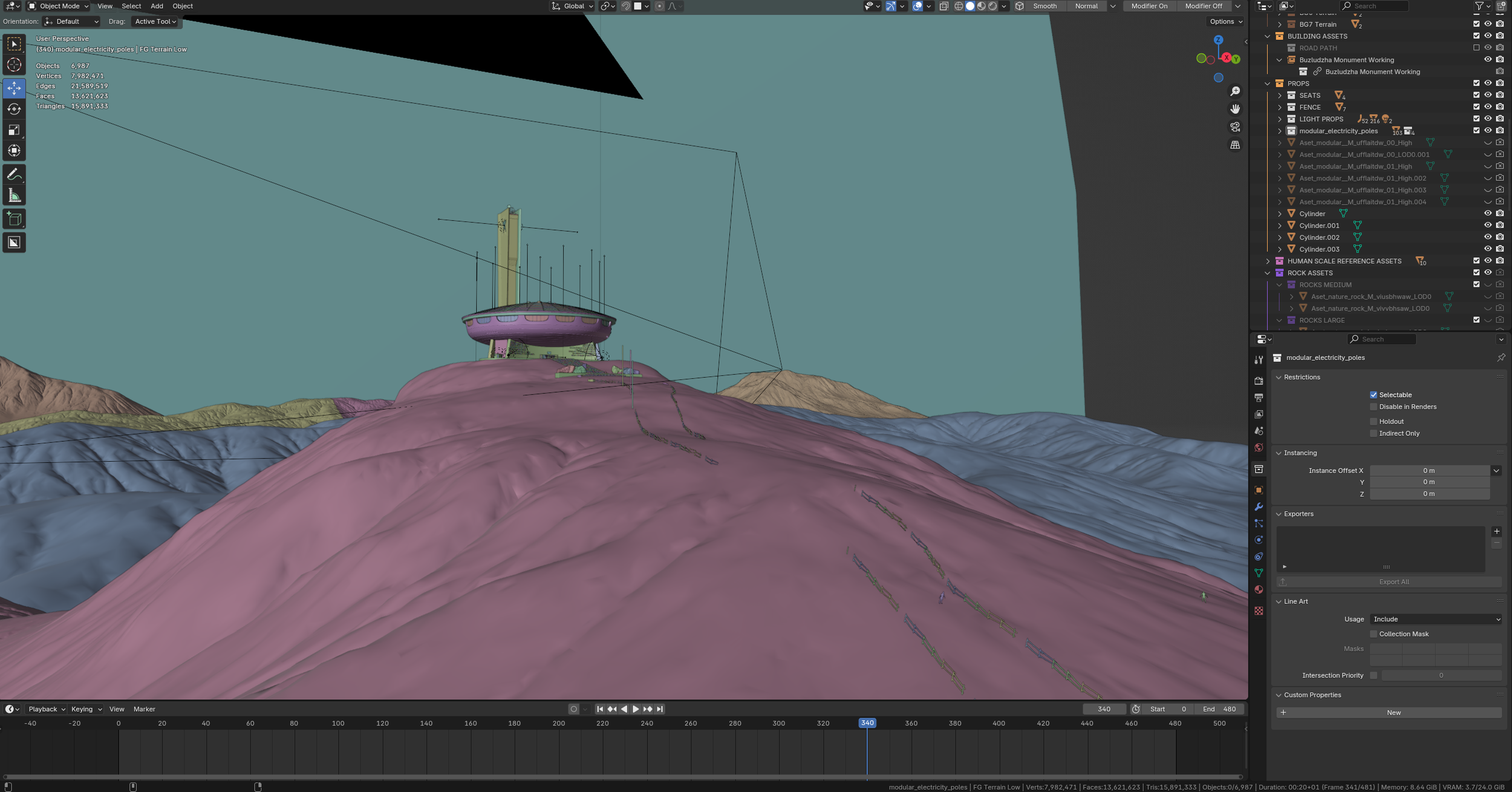This screenshot has height=792, width=1512.
Task: Open the Add menu
Action: (157, 6)
